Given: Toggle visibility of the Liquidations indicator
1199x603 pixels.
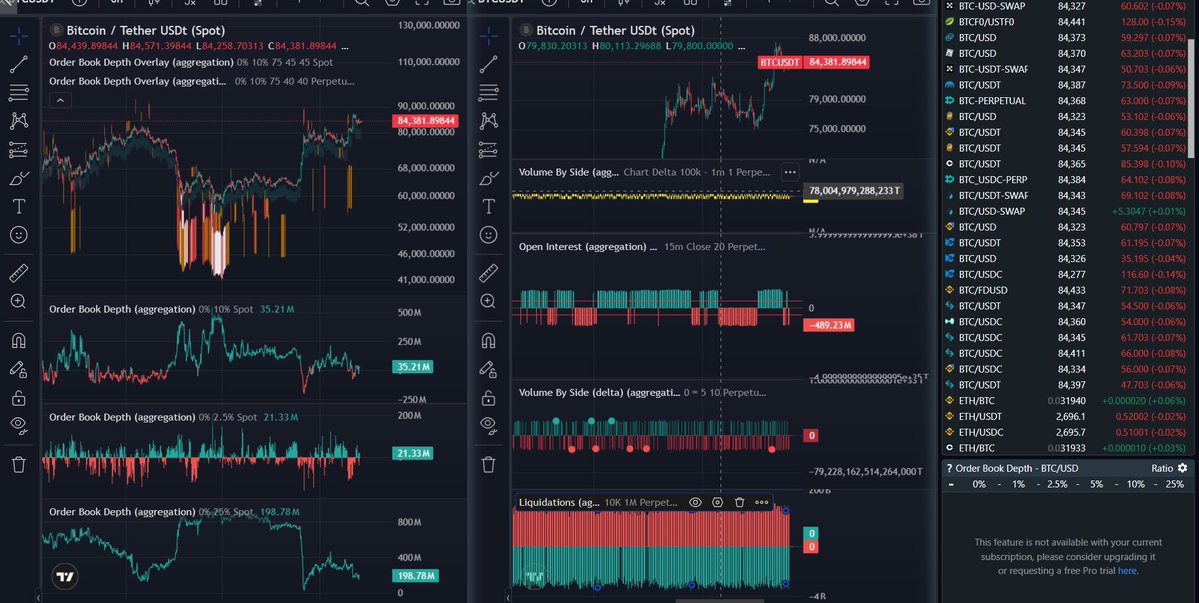Looking at the screenshot, I should (695, 502).
